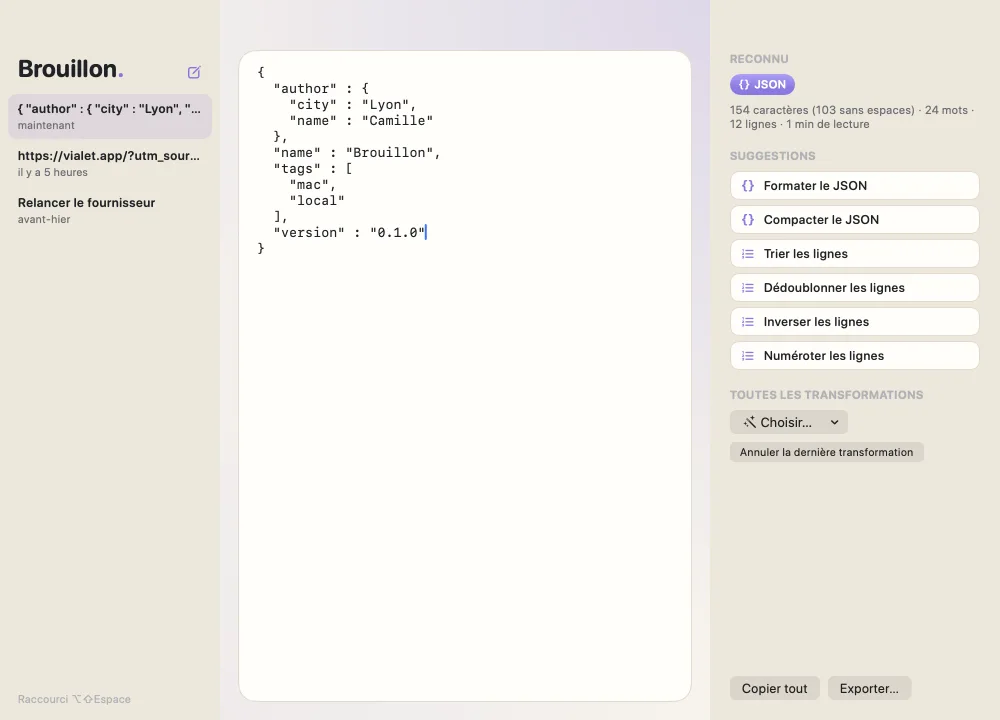Screen dimensions: 1000x720
Task: Open Relancer le fournisseur note
Action: (110, 210)
